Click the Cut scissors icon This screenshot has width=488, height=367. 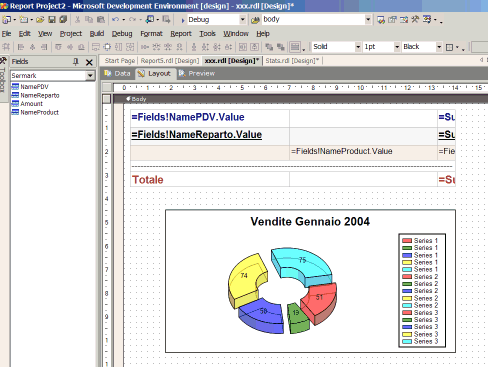click(77, 20)
